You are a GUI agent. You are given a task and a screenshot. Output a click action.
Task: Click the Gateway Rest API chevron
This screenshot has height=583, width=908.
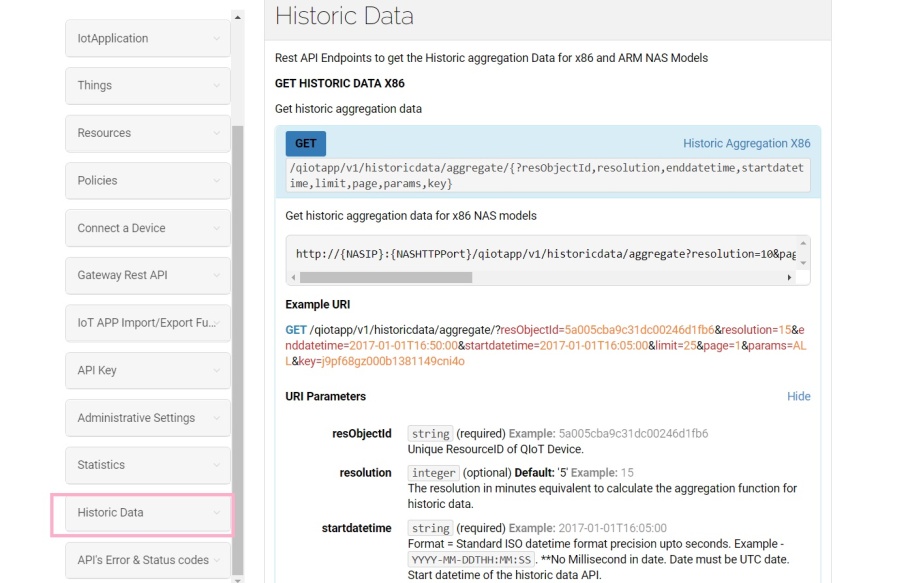click(216, 276)
